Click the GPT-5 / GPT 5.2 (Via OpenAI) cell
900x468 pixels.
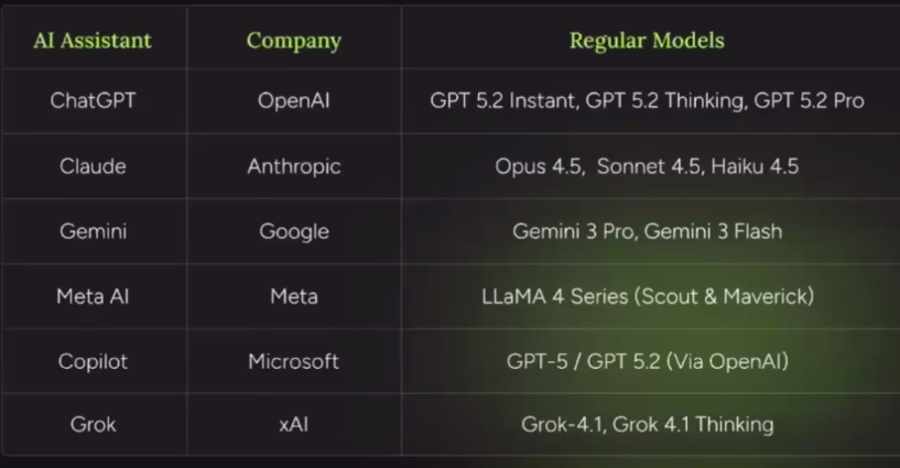[x=647, y=361]
